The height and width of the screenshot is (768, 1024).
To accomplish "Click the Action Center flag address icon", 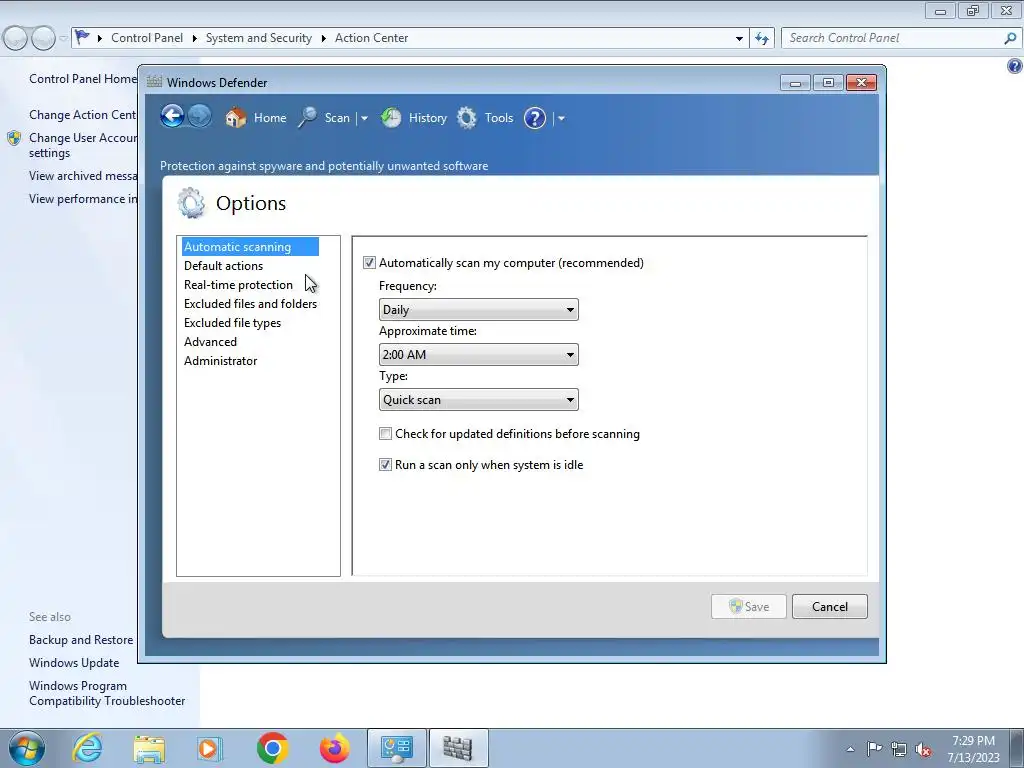I will (82, 37).
